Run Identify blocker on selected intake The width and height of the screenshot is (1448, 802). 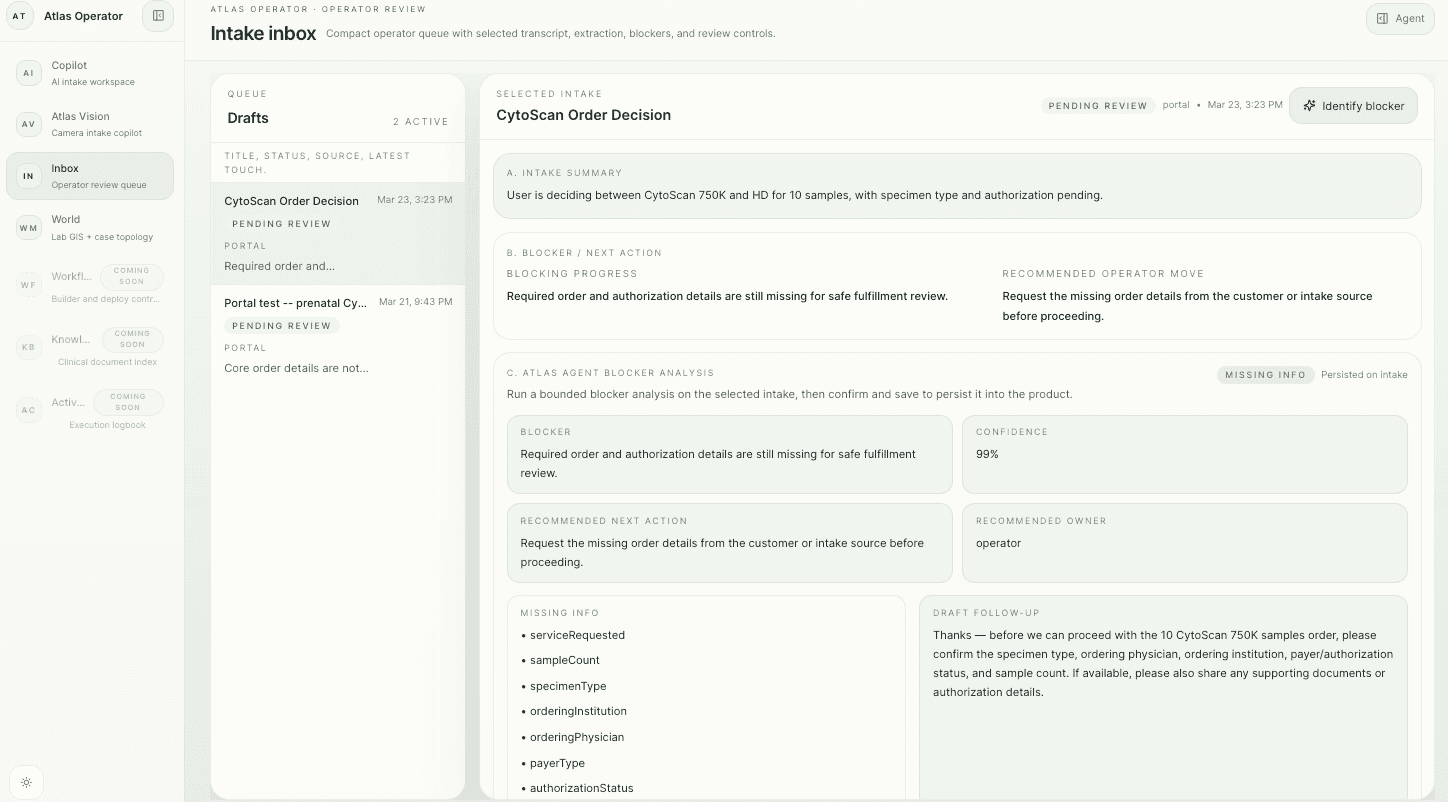[x=1353, y=106]
